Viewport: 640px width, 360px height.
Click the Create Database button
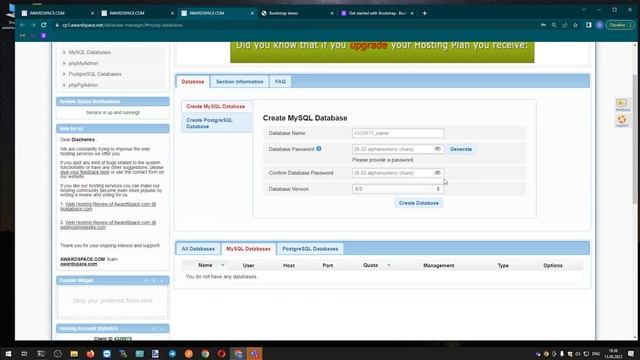(x=418, y=203)
